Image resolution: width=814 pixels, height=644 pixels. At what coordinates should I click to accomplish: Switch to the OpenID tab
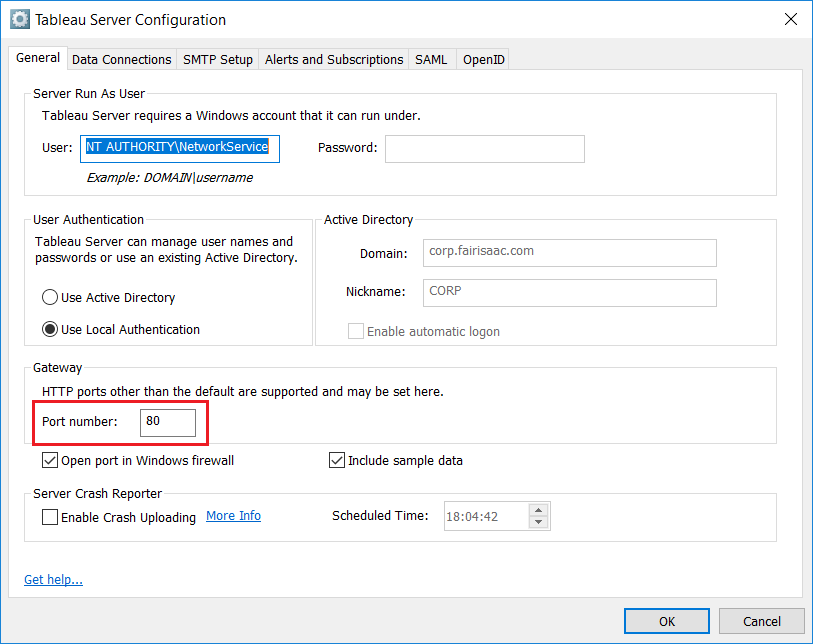coord(483,60)
